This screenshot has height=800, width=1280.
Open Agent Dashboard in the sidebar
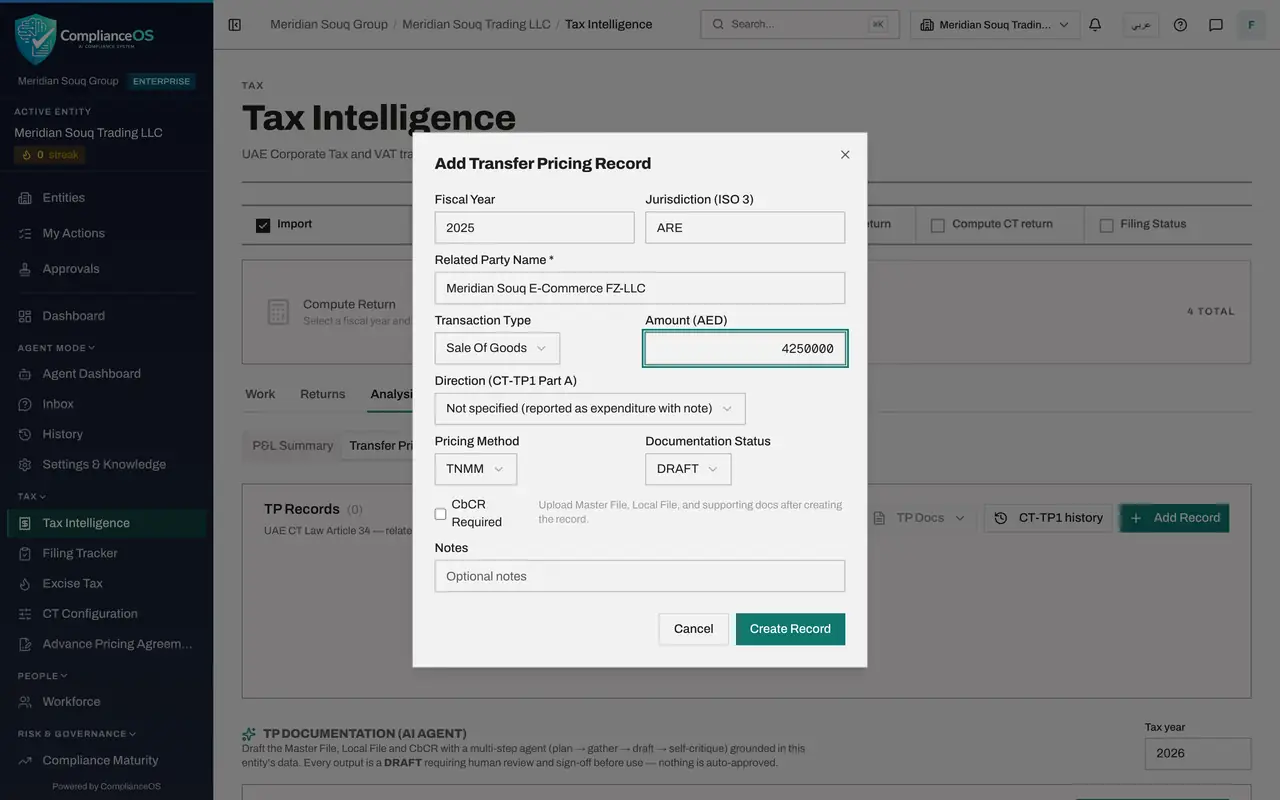tap(106, 374)
